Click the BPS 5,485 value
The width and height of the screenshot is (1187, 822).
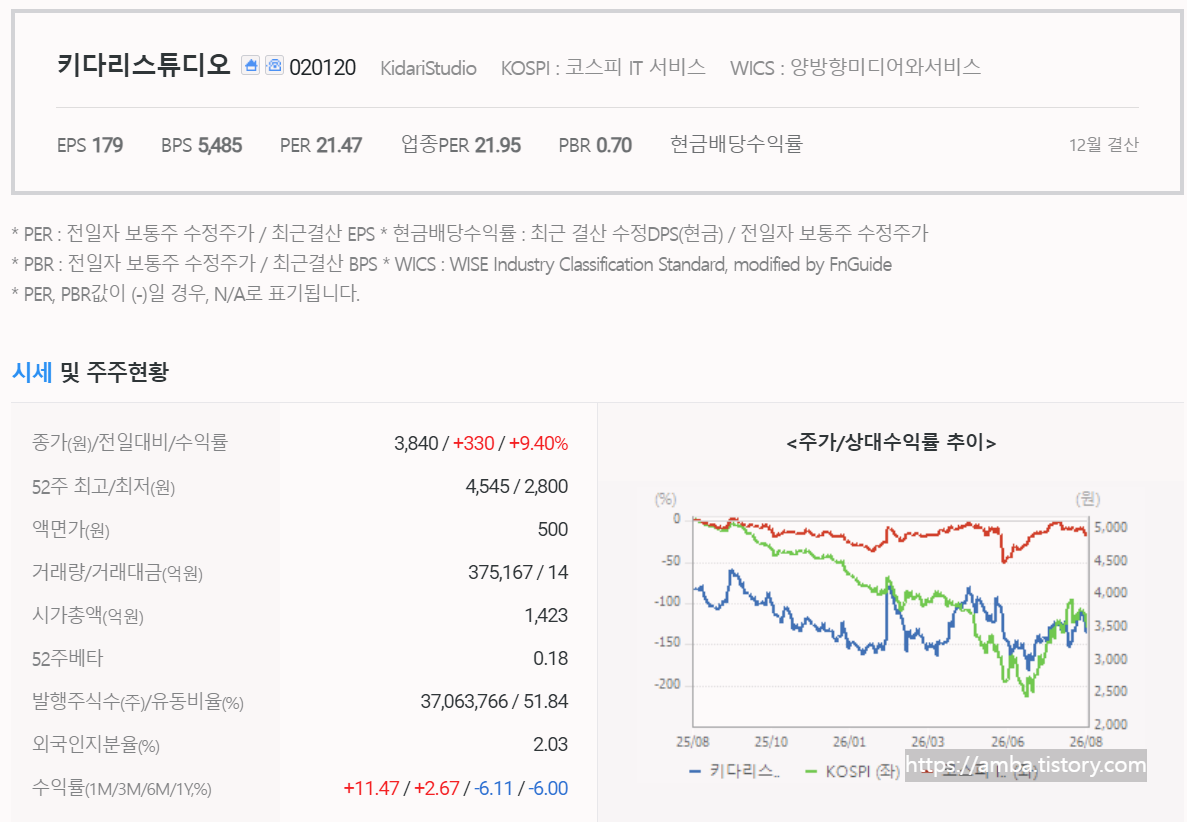point(201,145)
